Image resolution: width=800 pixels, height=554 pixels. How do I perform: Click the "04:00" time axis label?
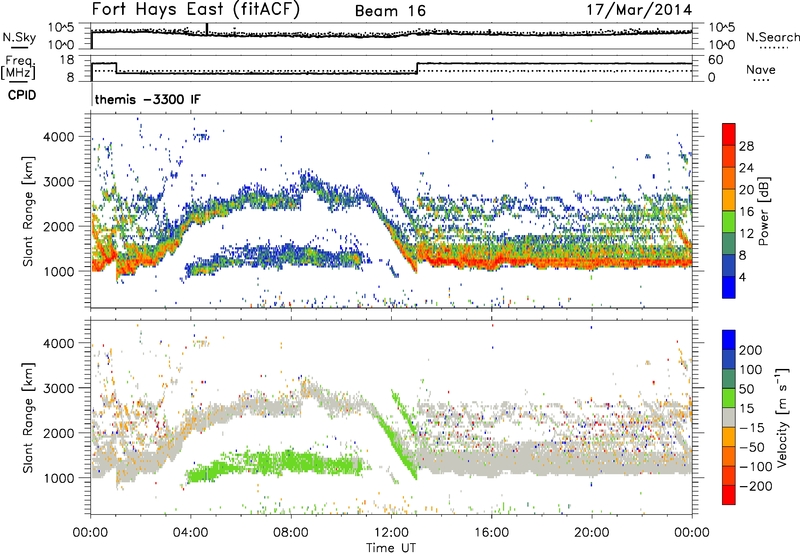191,533
